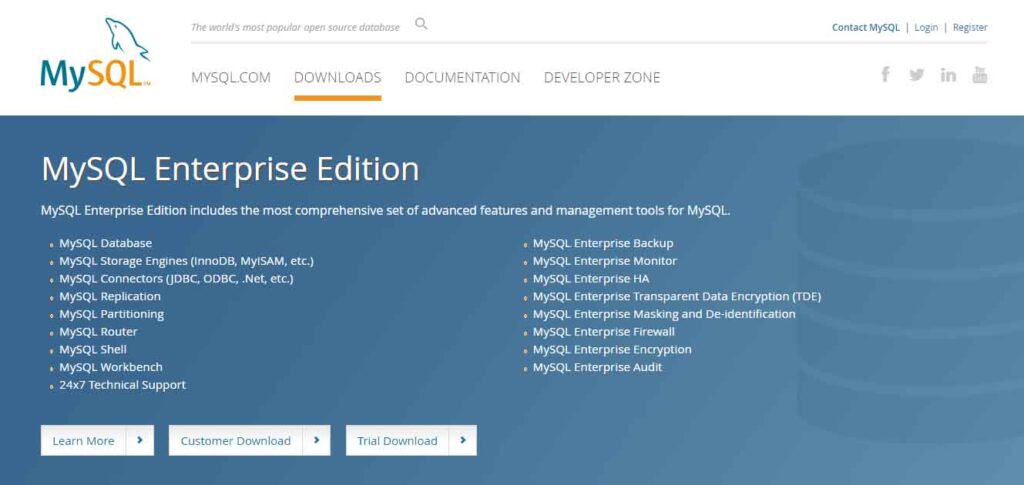The width and height of the screenshot is (1024, 485).
Task: Click the Masking and De-identification item
Action: point(664,314)
